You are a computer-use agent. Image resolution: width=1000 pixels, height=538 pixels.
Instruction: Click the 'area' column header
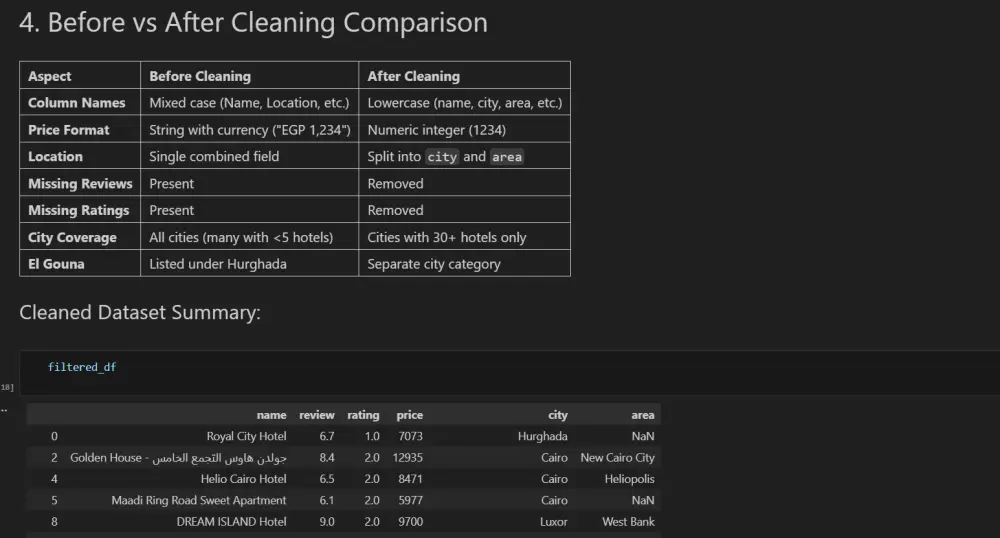643,415
